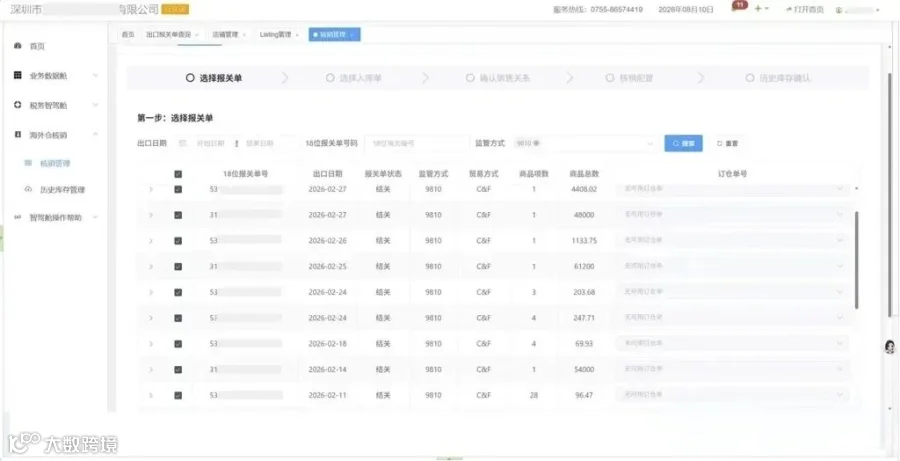Expand the row dated 2026-02-14
Image resolution: width=900 pixels, height=461 pixels.
click(x=151, y=370)
